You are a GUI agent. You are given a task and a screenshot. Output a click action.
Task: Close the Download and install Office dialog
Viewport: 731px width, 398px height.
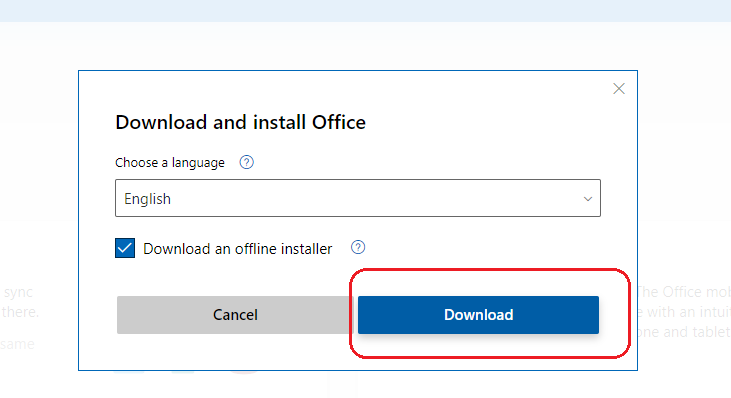[619, 89]
